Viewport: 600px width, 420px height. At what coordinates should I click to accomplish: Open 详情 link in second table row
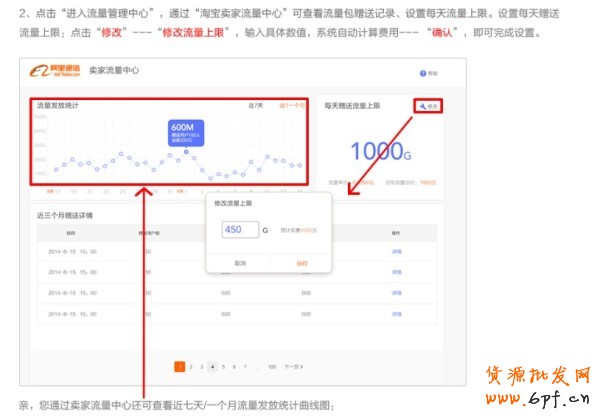(x=397, y=271)
